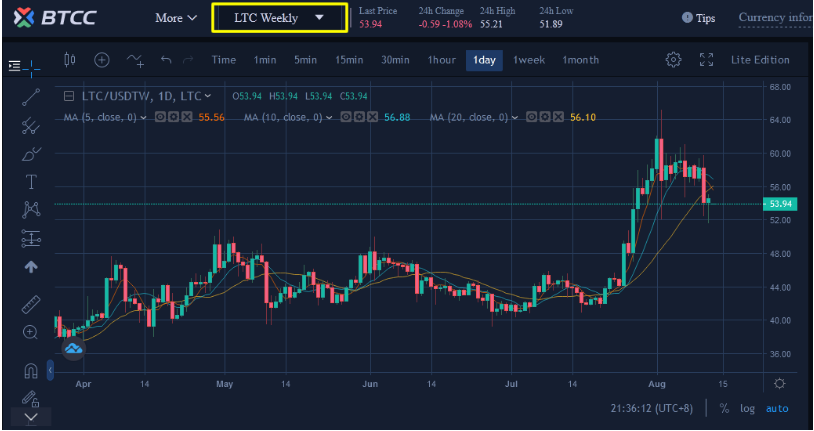This screenshot has width=814, height=431.
Task: Toggle lock drawing tools icon
Action: pos(31,399)
